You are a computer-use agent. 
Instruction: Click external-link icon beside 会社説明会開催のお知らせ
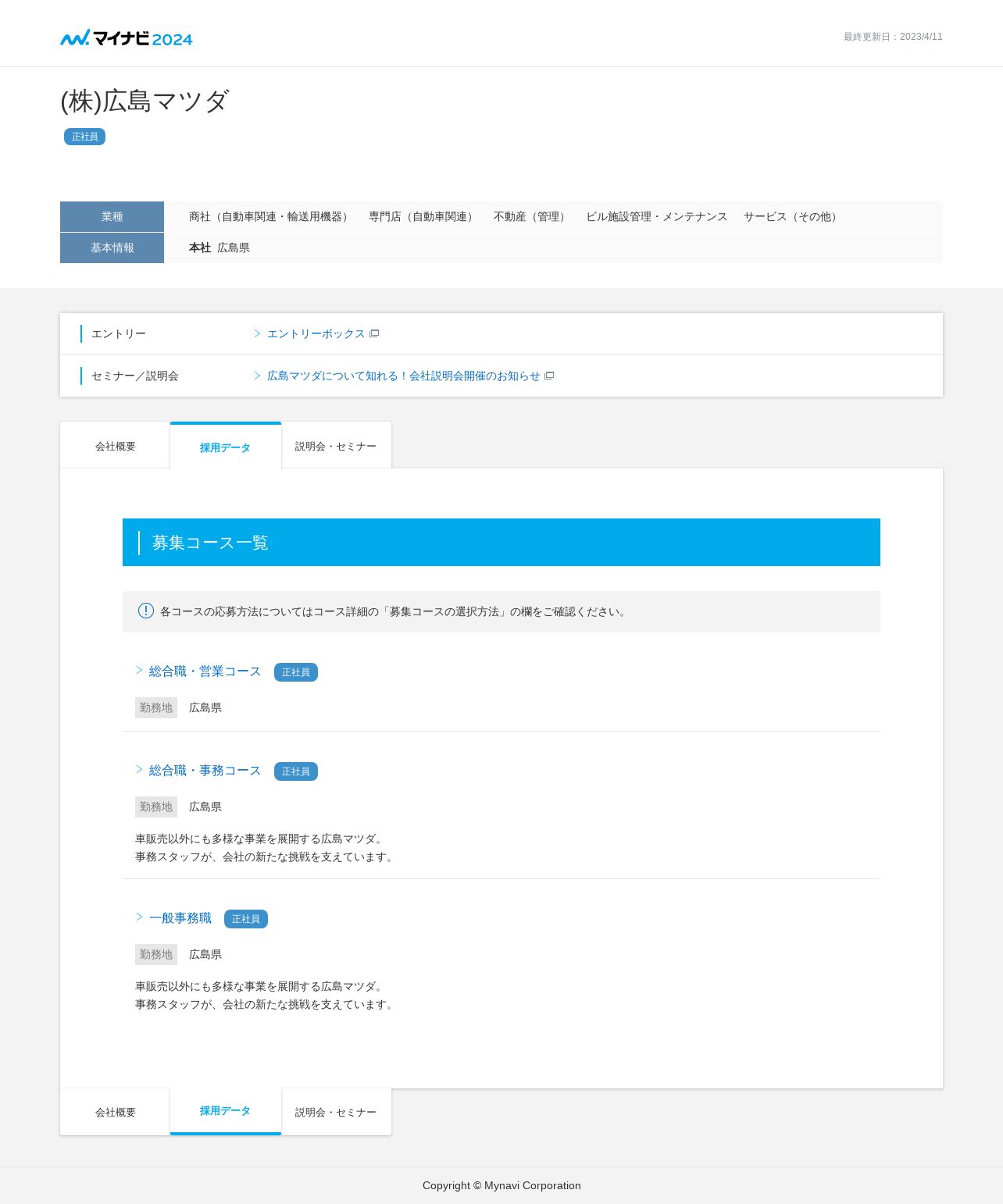(x=549, y=376)
